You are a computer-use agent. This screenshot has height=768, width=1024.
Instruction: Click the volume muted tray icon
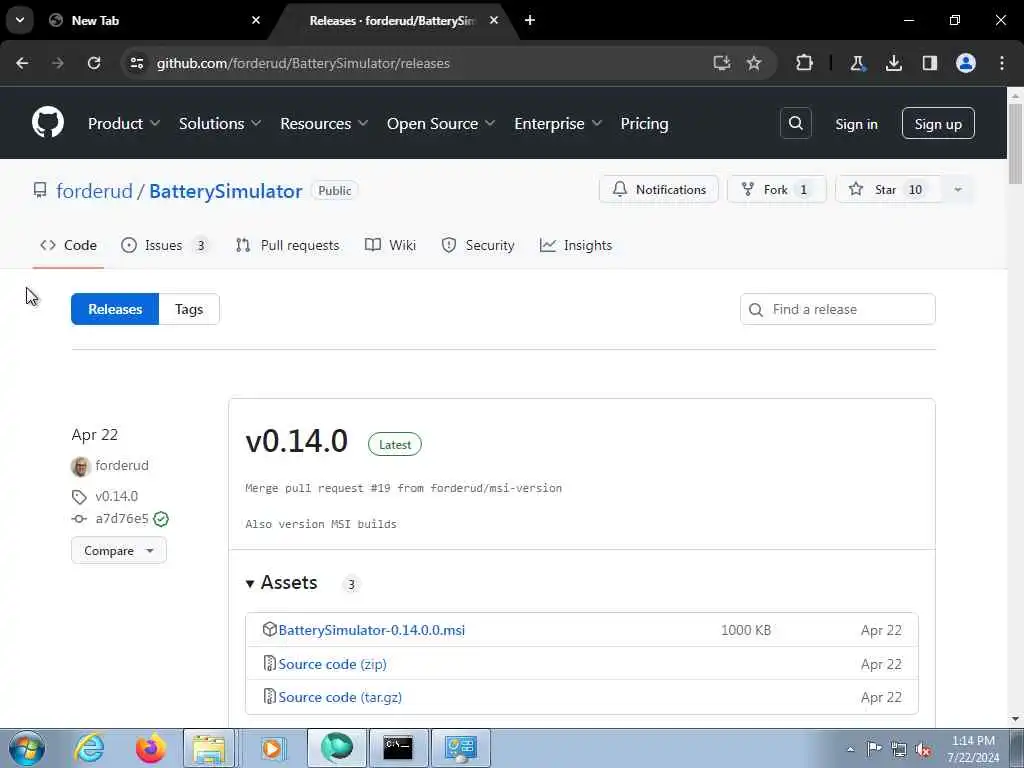pos(923,749)
